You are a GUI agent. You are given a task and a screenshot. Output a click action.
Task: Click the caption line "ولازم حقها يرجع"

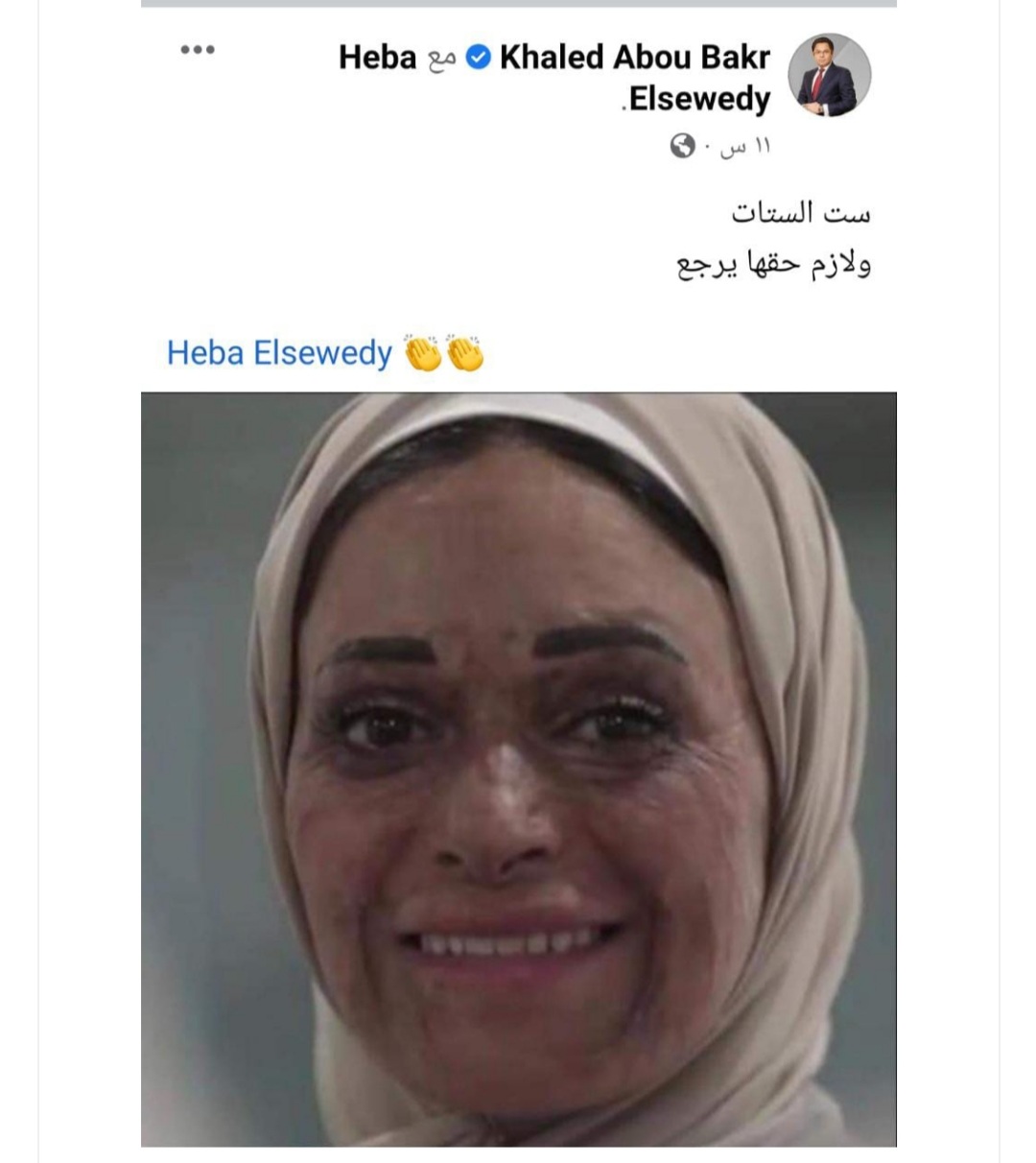pos(774,264)
